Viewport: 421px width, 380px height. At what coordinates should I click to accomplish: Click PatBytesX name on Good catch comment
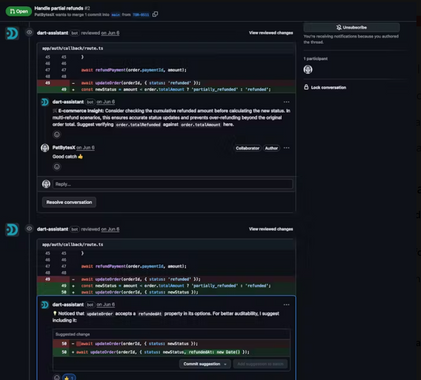point(64,148)
